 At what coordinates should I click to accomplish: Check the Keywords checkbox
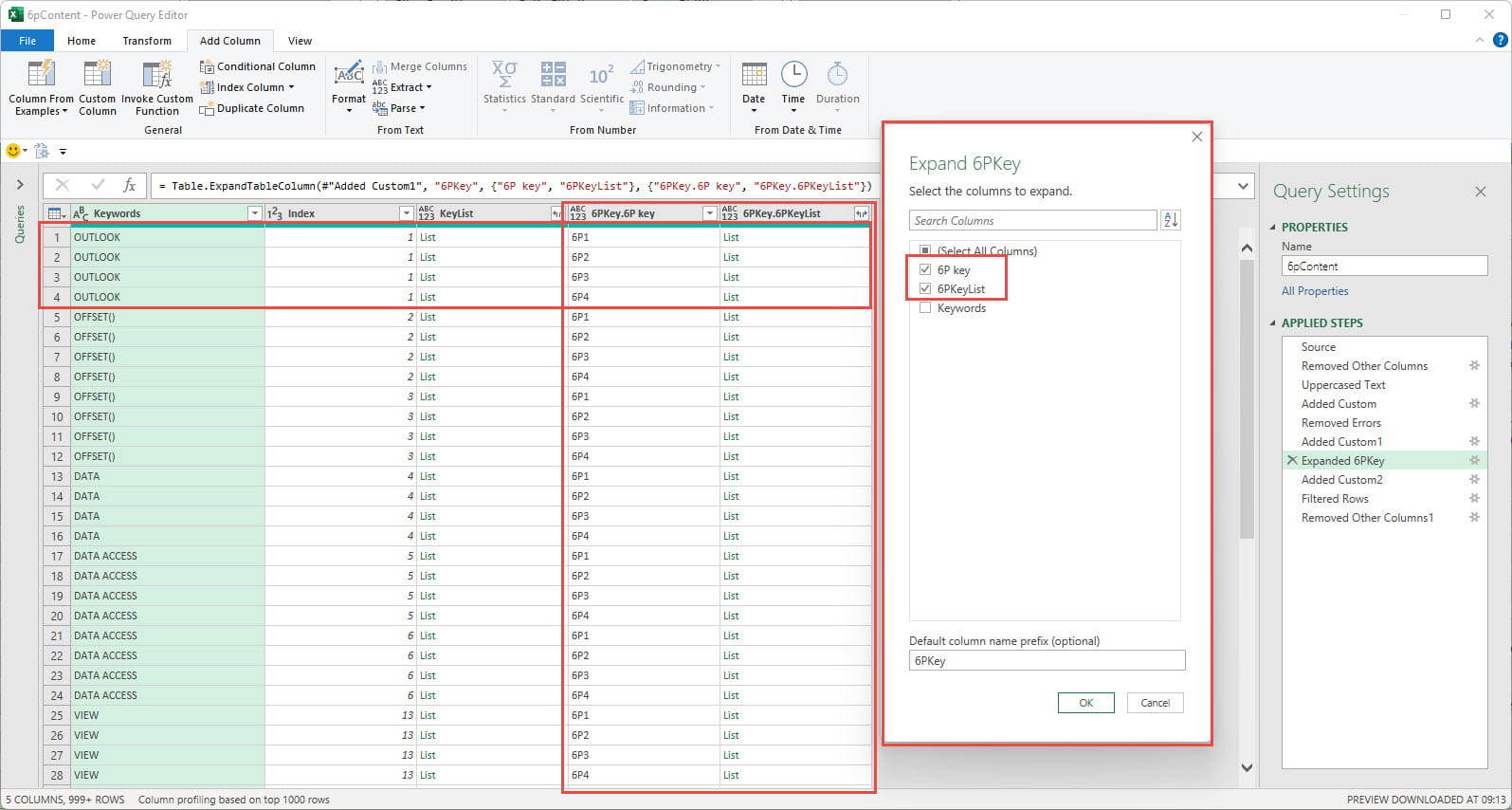[x=925, y=308]
